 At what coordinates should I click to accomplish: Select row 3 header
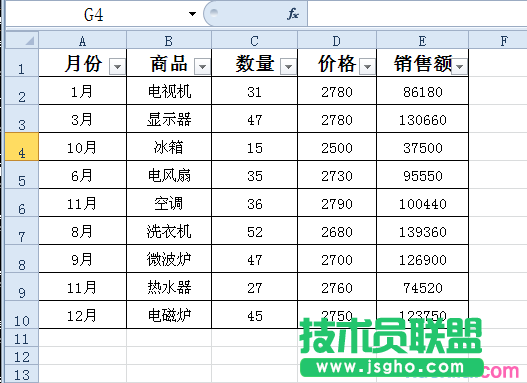22,119
